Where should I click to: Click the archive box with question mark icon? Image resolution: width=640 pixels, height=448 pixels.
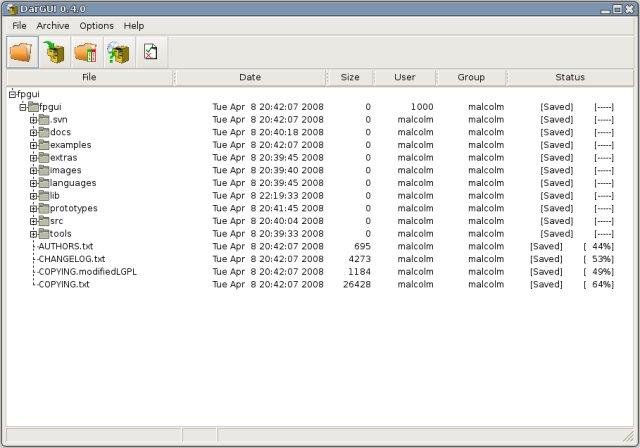[118, 52]
